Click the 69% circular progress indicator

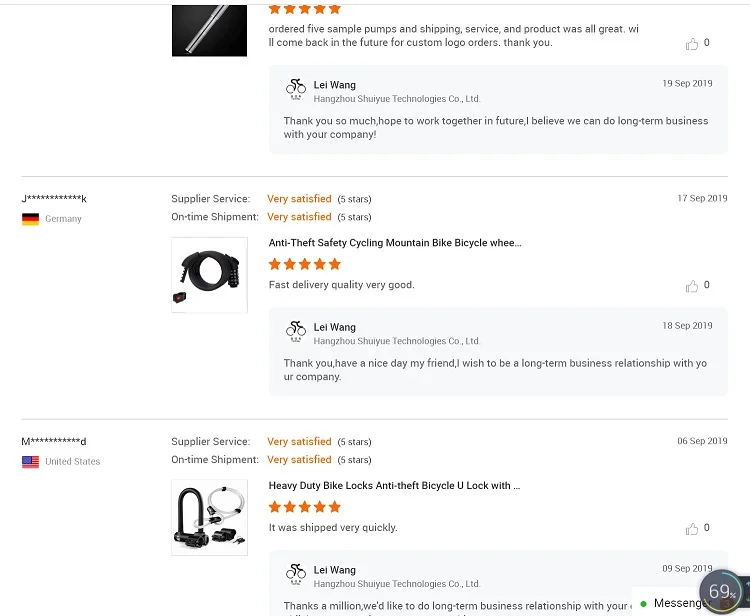[x=722, y=591]
